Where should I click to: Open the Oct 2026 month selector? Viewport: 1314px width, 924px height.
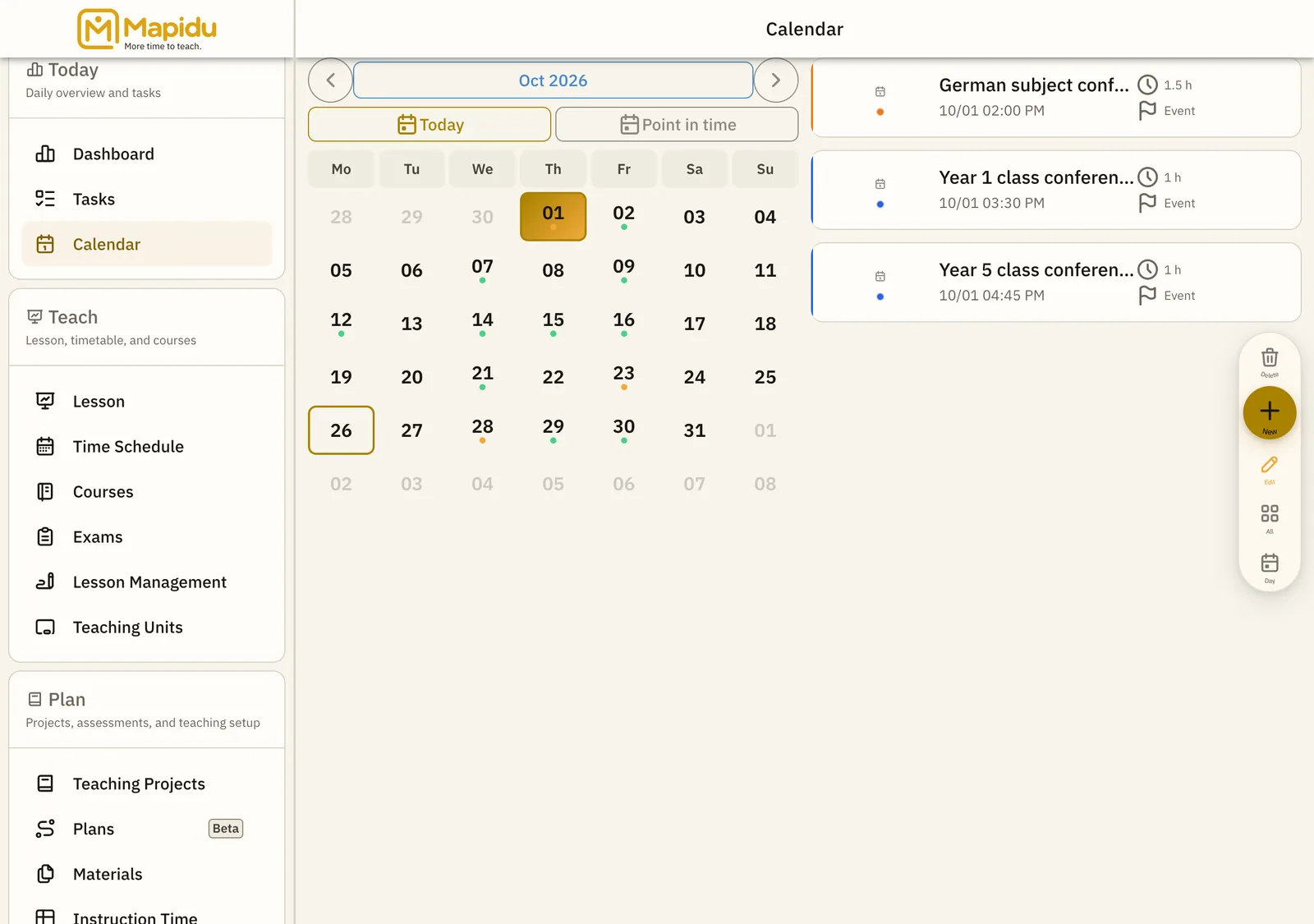(x=553, y=80)
